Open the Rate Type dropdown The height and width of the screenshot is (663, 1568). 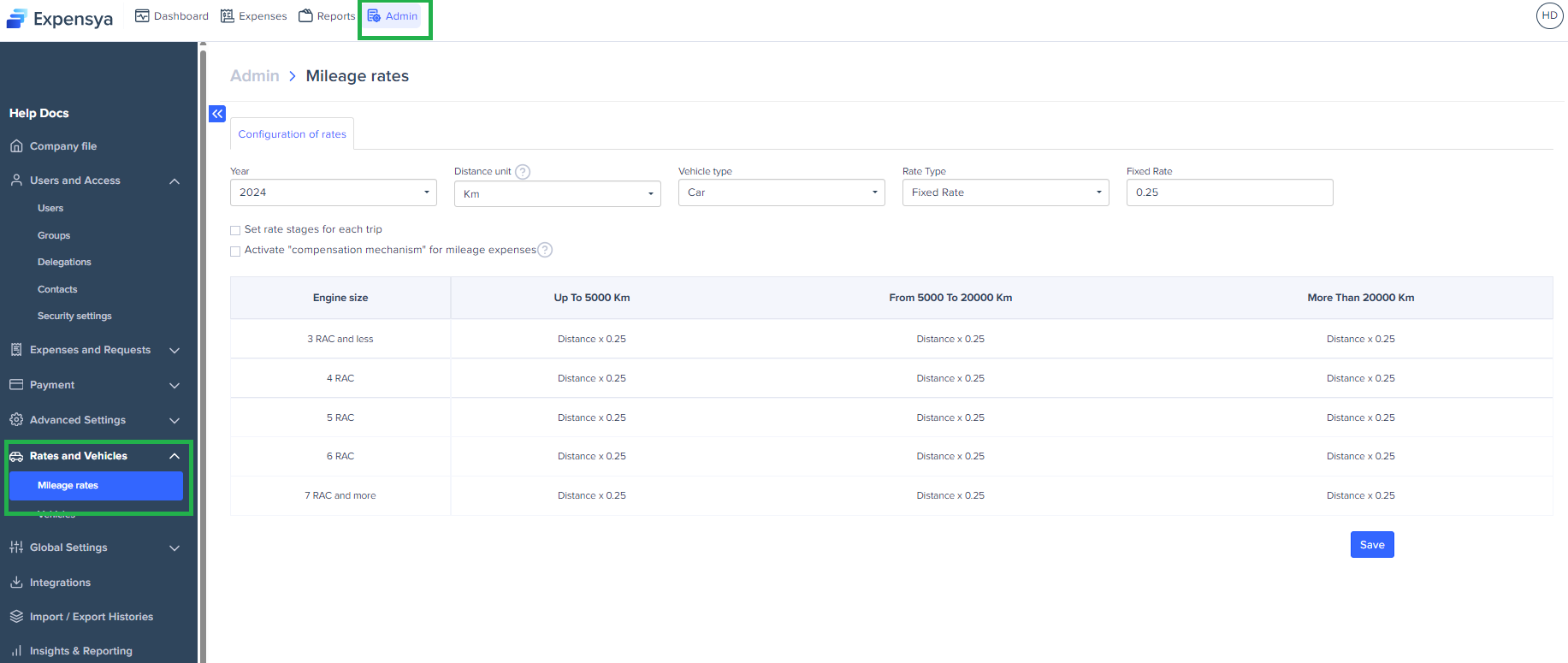[1005, 192]
